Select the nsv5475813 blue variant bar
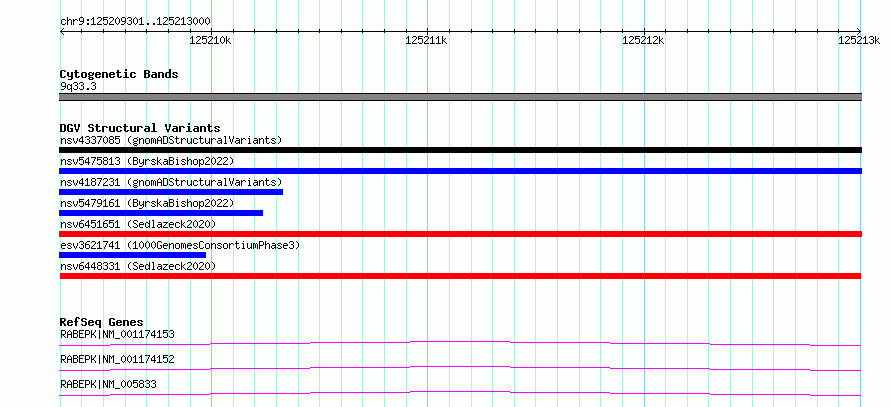The width and height of the screenshot is (890, 407). 460,171
